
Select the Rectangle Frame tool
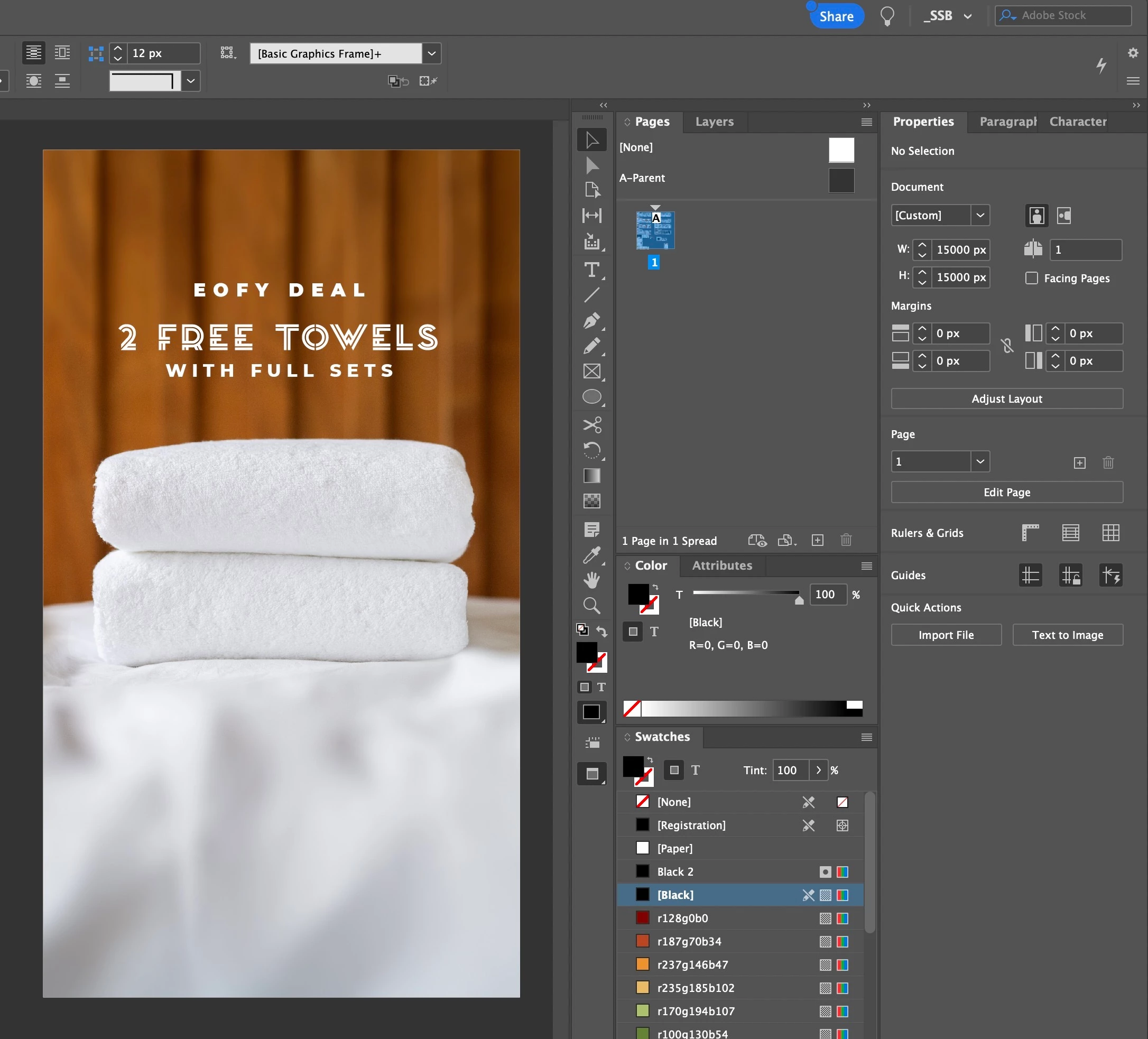point(591,372)
